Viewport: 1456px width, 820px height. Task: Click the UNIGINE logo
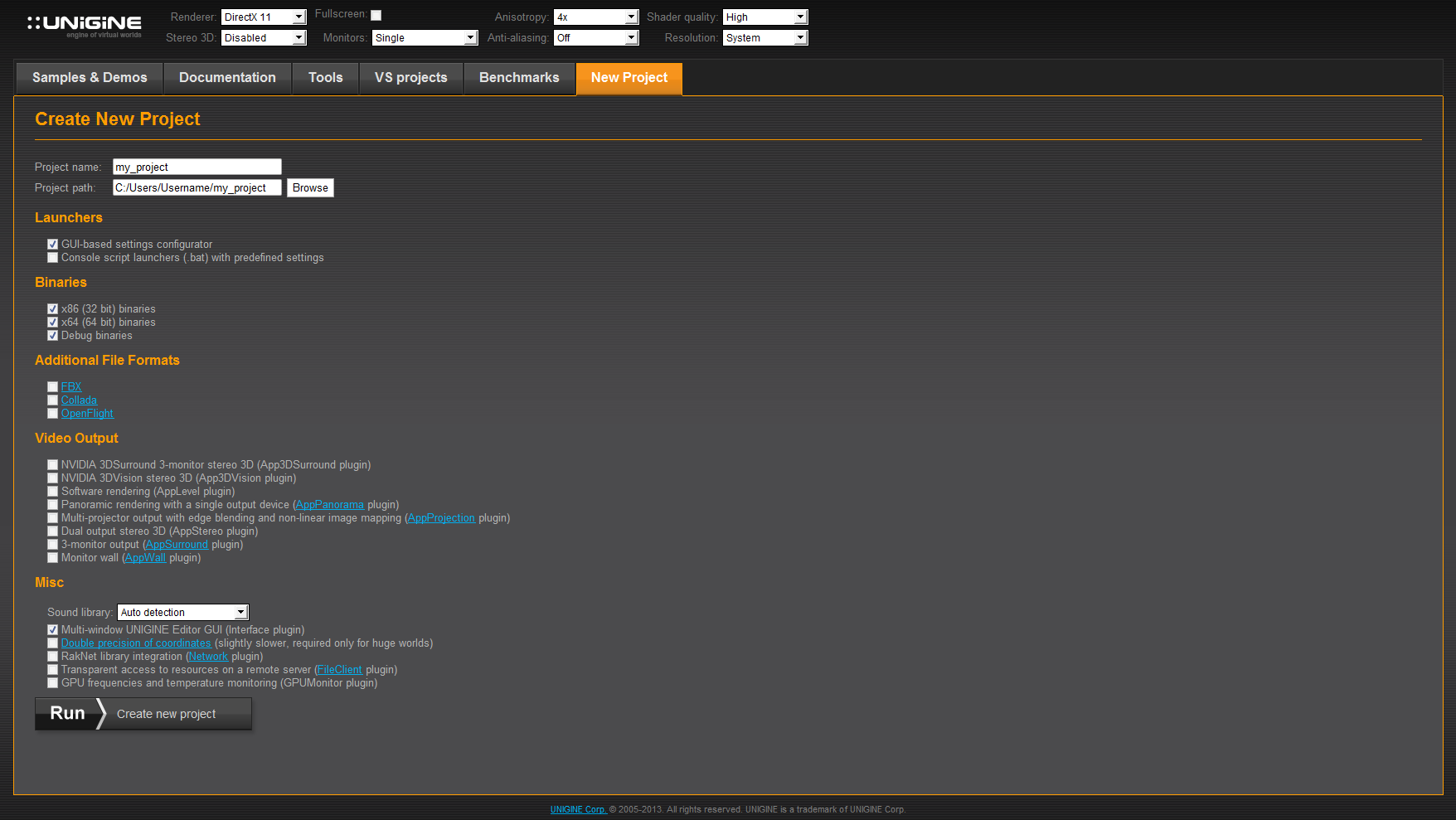click(85, 26)
